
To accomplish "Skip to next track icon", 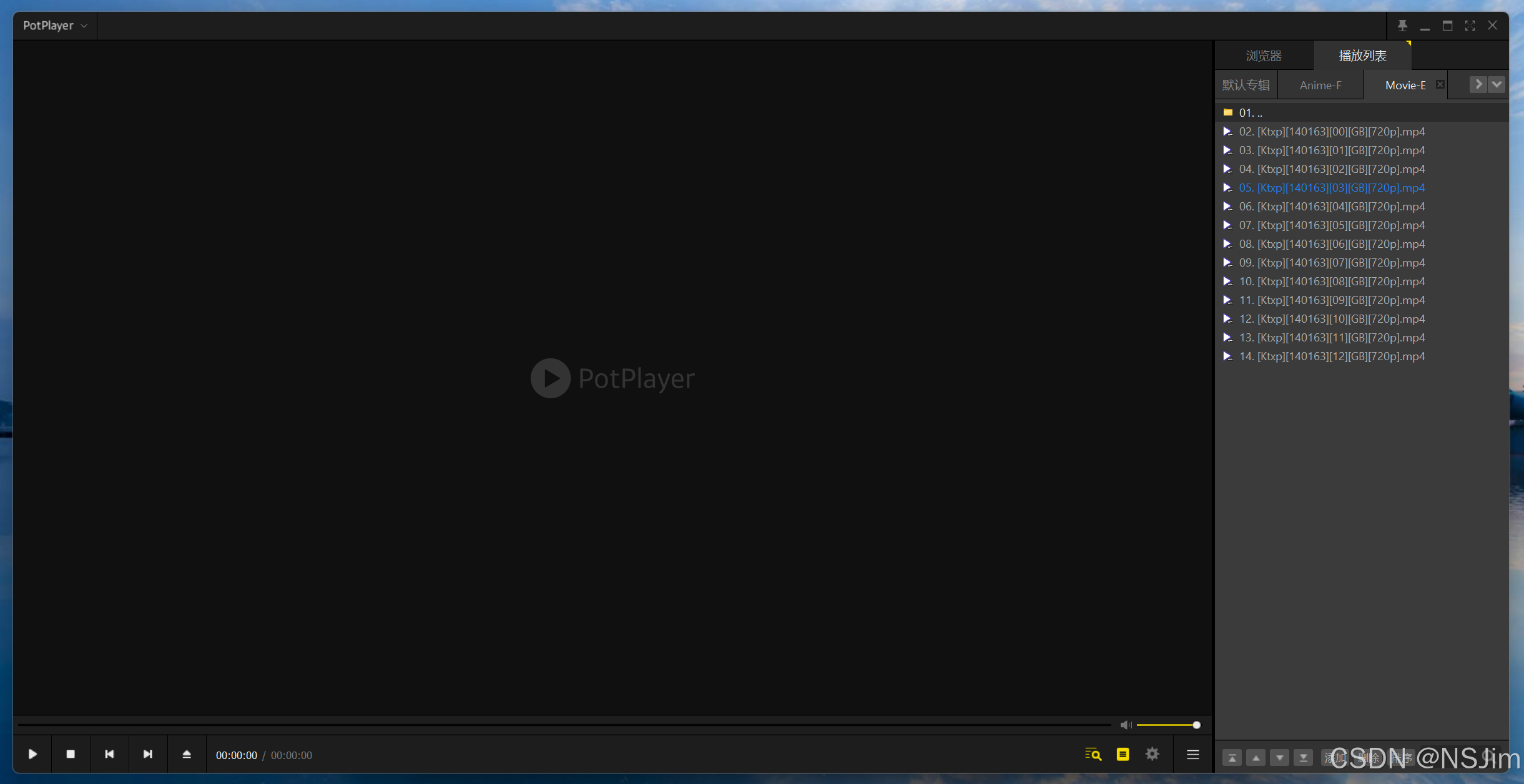I will pyautogui.click(x=148, y=754).
